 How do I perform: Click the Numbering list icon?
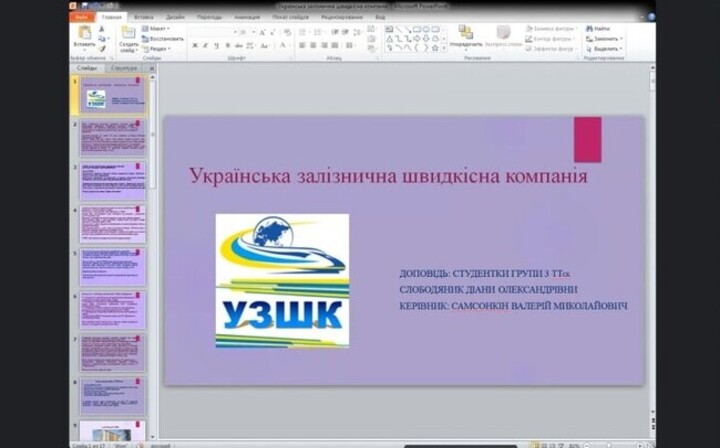click(x=317, y=33)
